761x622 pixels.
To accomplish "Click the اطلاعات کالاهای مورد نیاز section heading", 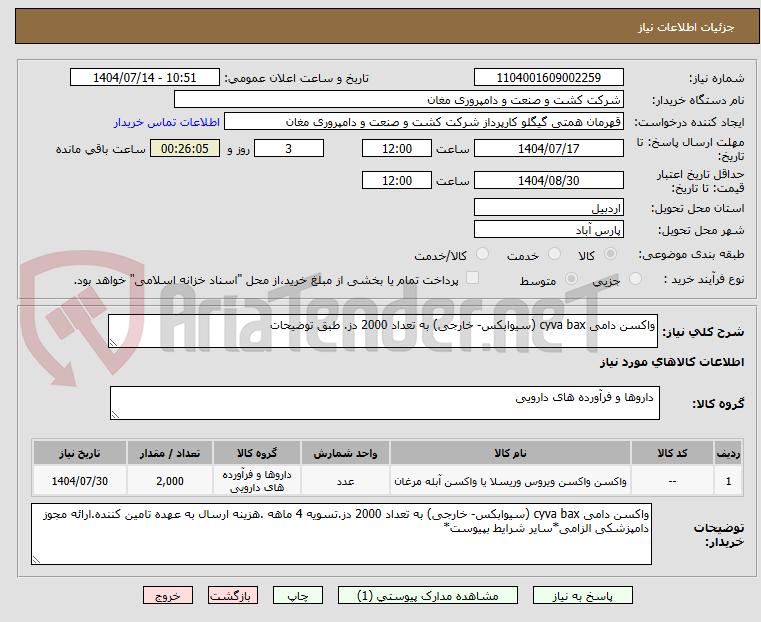I will 672,362.
